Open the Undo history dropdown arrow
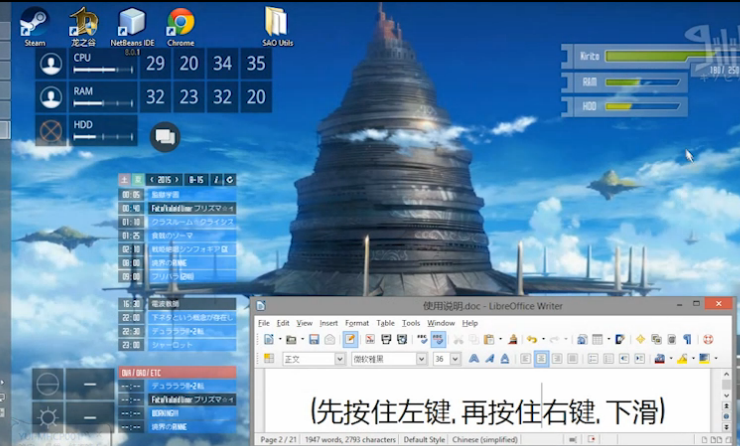This screenshot has width=740, height=446. (x=543, y=339)
